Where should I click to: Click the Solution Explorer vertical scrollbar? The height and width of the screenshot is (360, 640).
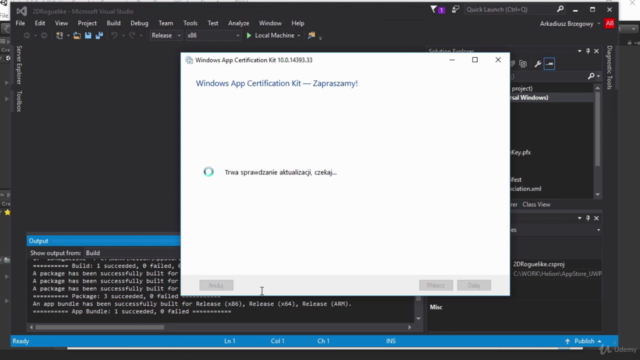598,141
